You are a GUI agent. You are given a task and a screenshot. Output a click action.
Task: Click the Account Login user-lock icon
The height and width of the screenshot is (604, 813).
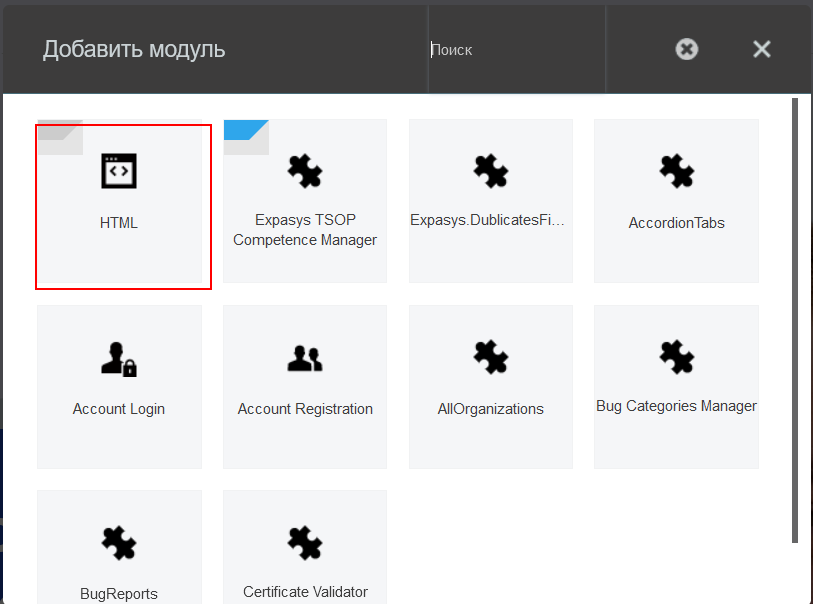(x=119, y=357)
